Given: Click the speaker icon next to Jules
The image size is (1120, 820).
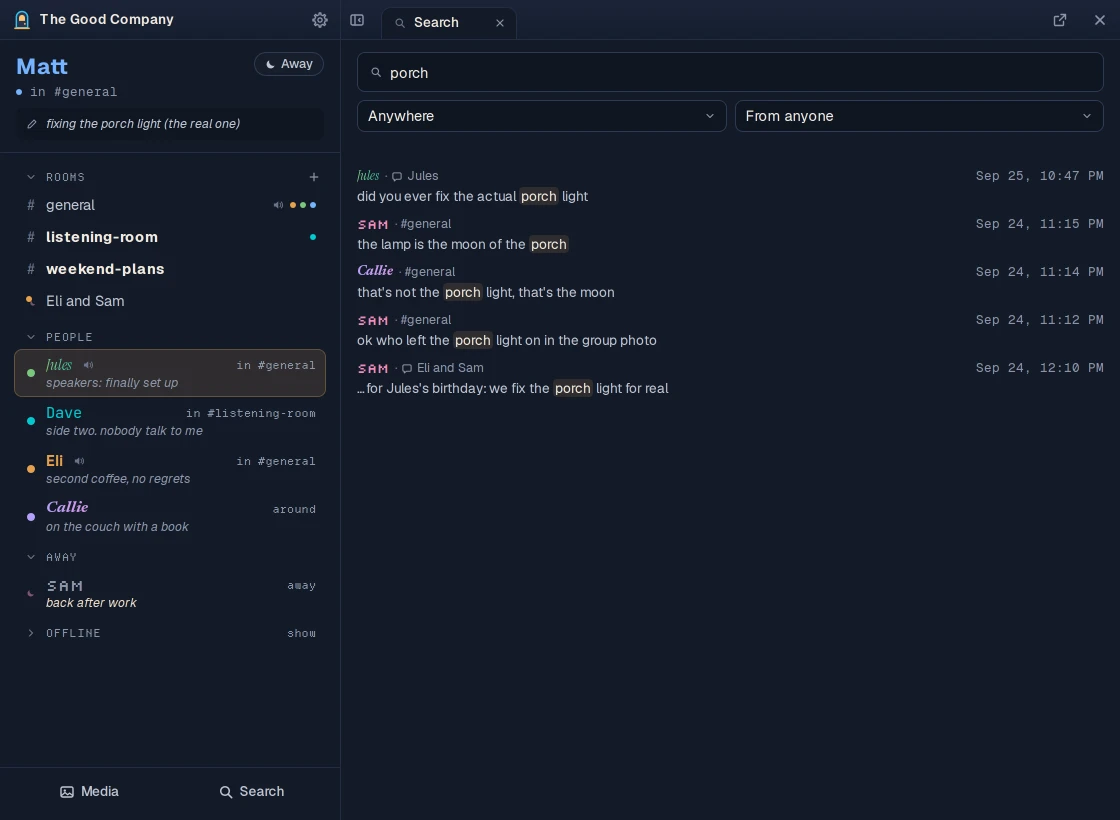Looking at the screenshot, I should click(89, 365).
